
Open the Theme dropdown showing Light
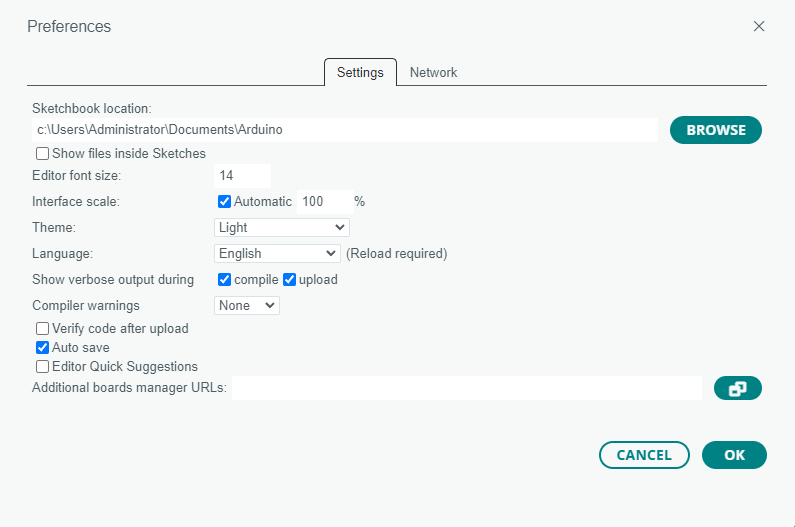pyautogui.click(x=281, y=227)
